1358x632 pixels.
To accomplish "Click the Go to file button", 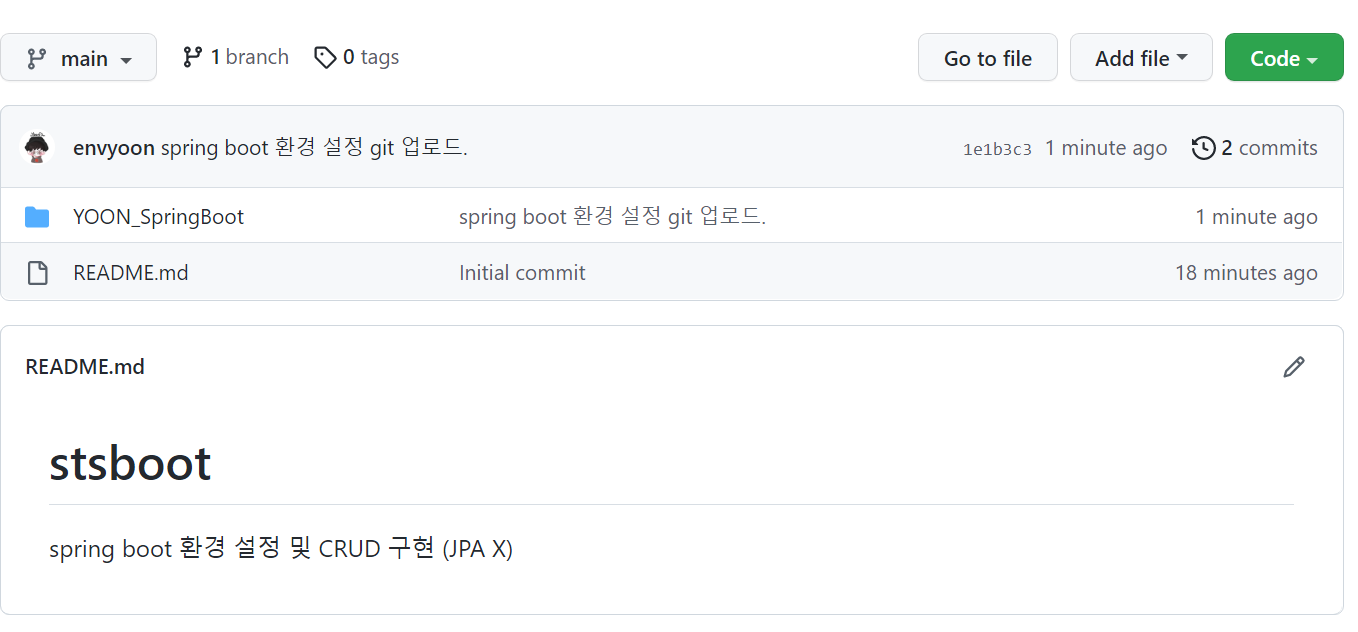I will coord(987,57).
